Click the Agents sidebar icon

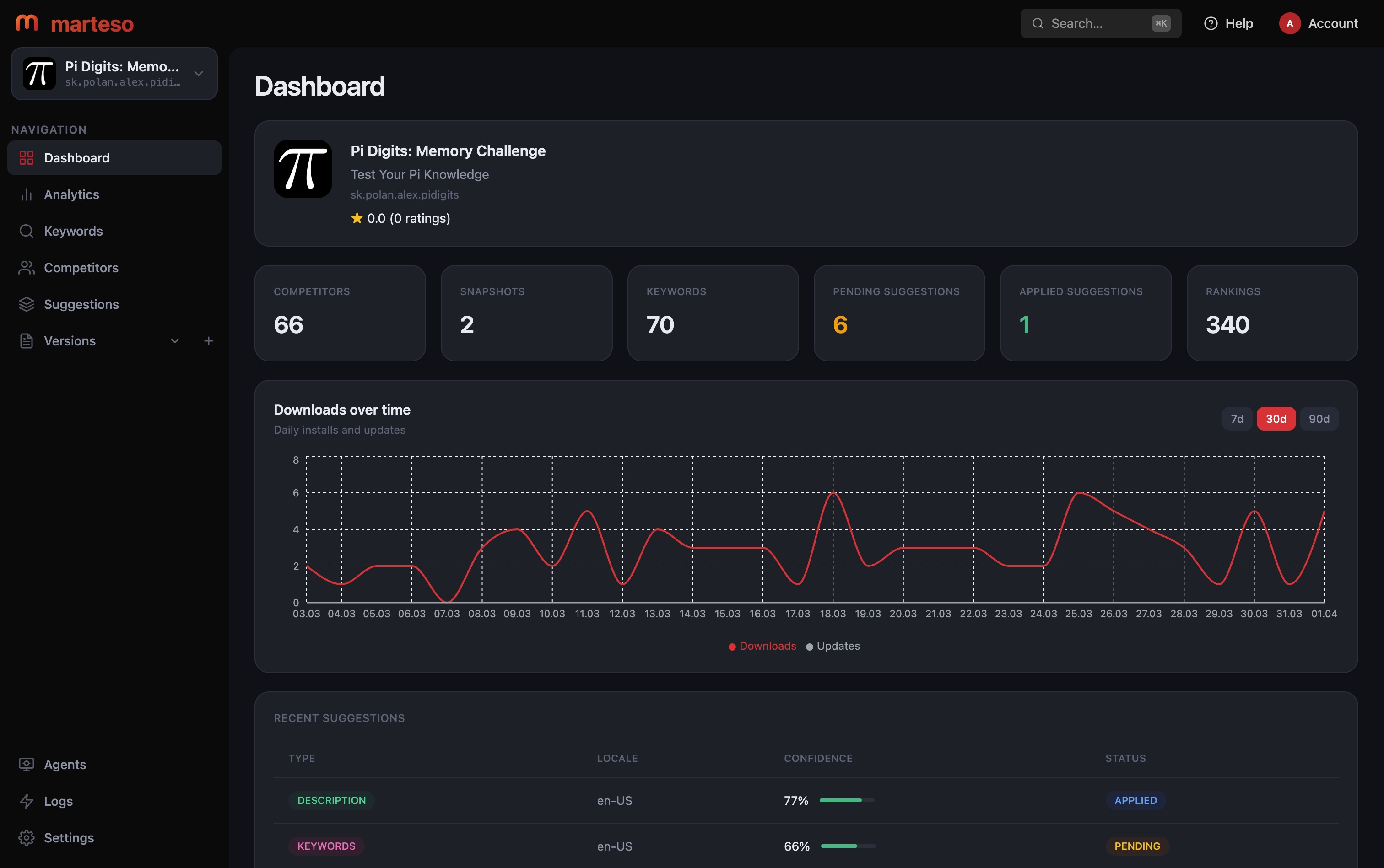[27, 764]
